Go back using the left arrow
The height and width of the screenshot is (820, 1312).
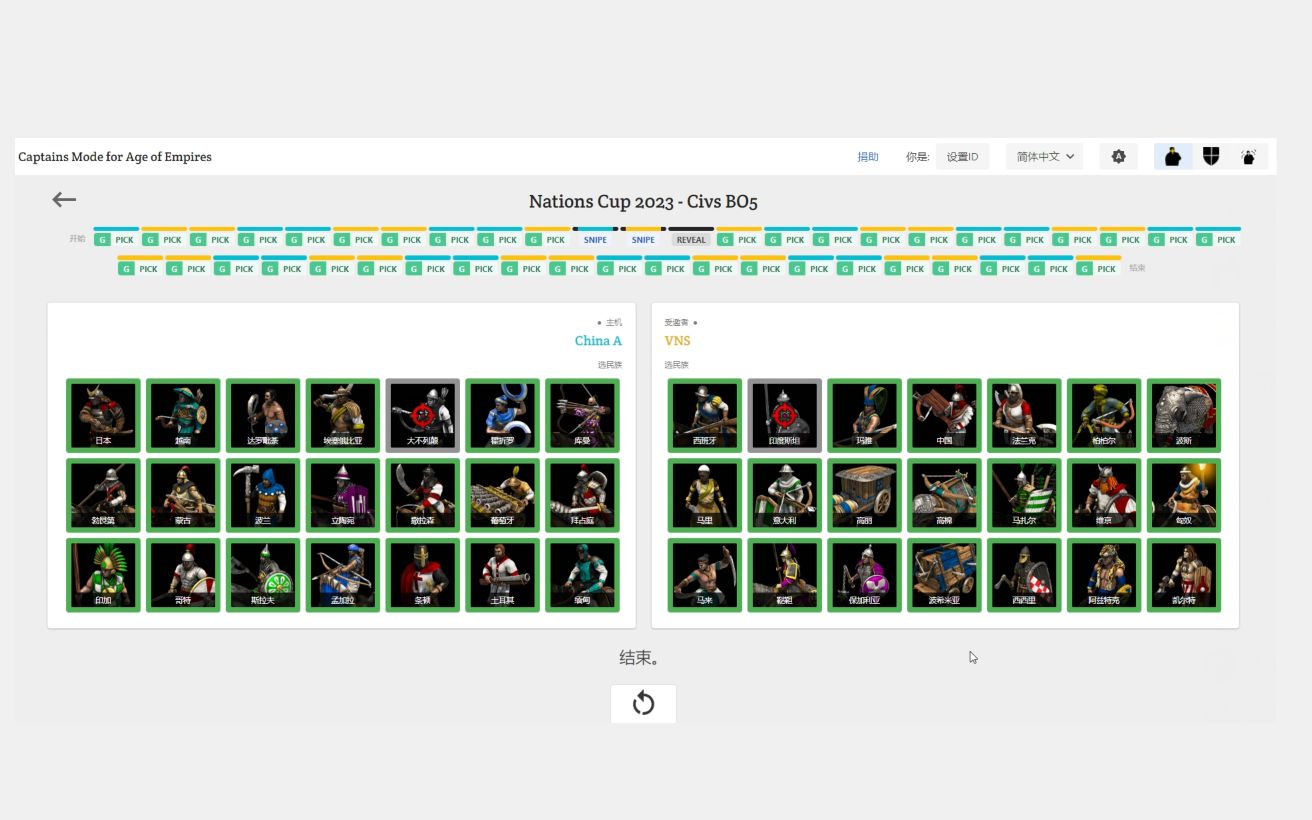pyautogui.click(x=64, y=200)
